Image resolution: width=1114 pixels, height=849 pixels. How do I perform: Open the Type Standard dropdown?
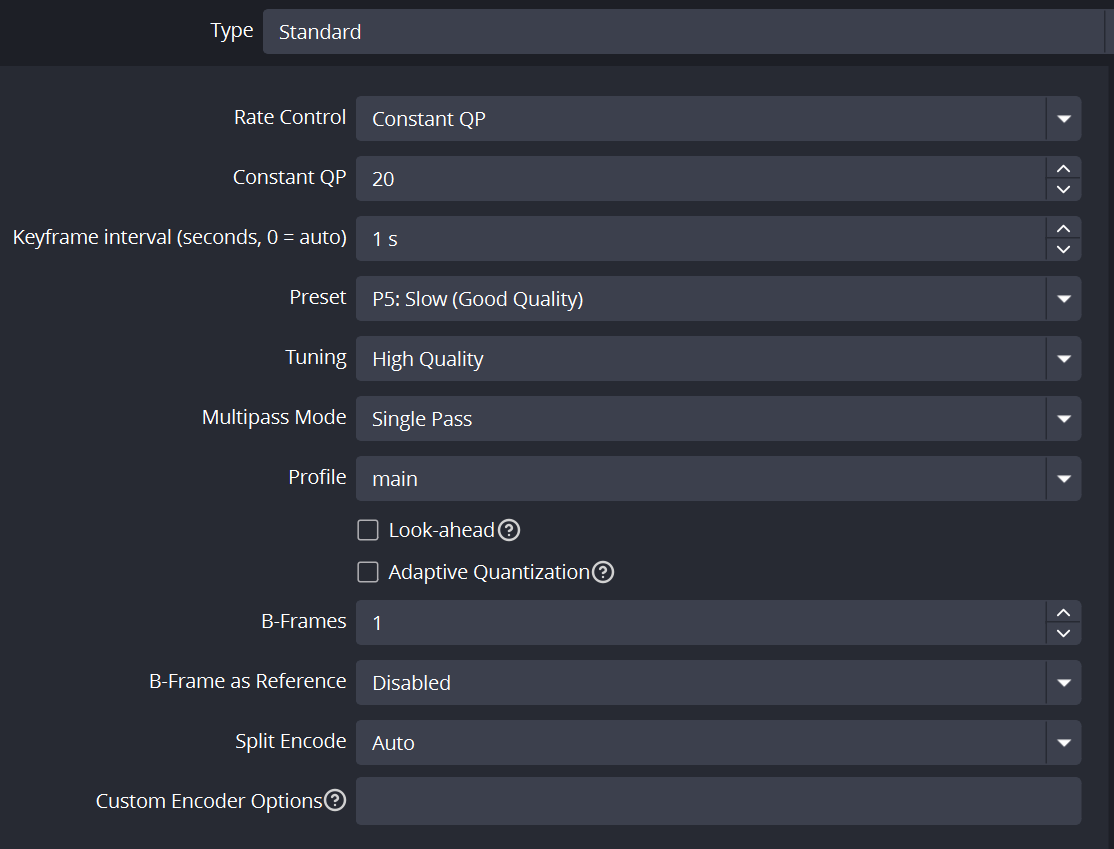(685, 32)
